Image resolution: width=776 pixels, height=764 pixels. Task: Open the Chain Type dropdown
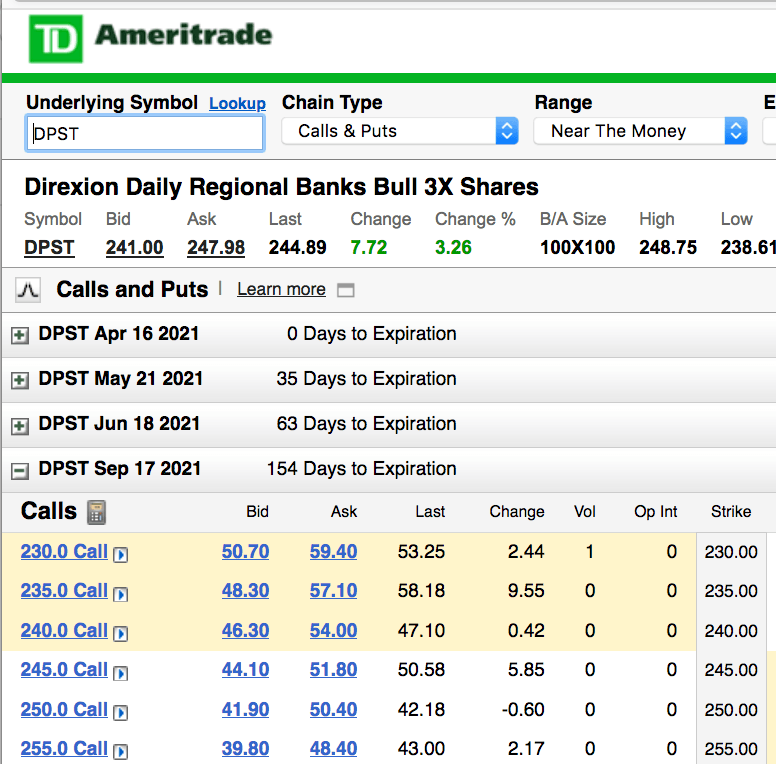coord(400,131)
